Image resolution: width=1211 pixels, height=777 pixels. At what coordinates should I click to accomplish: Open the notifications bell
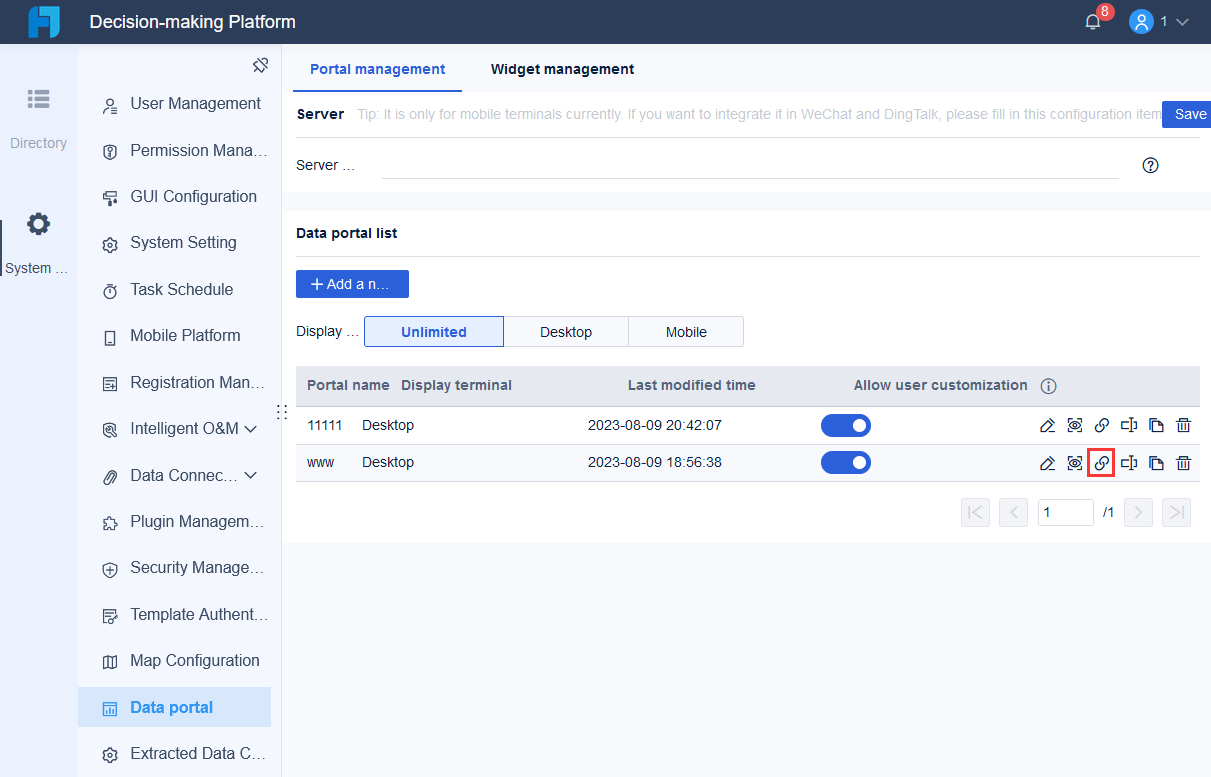point(1093,22)
